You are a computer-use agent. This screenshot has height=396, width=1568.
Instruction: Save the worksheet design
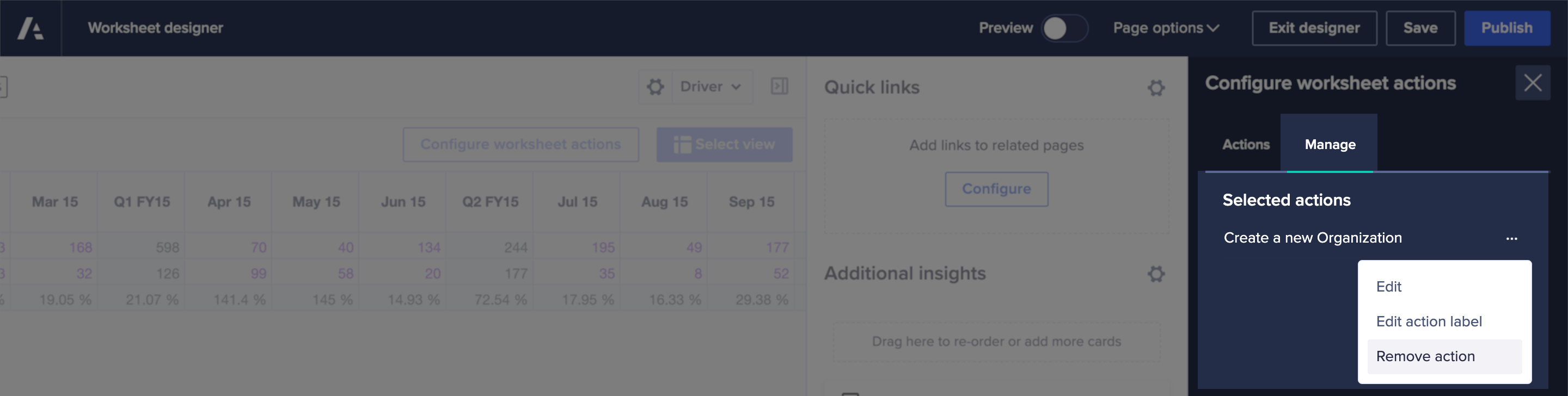[1420, 28]
